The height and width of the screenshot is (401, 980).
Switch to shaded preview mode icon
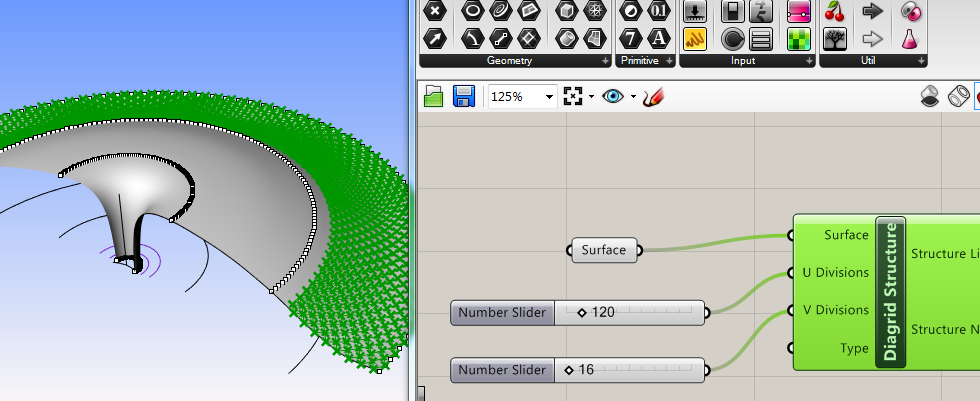pyautogui.click(x=930, y=96)
